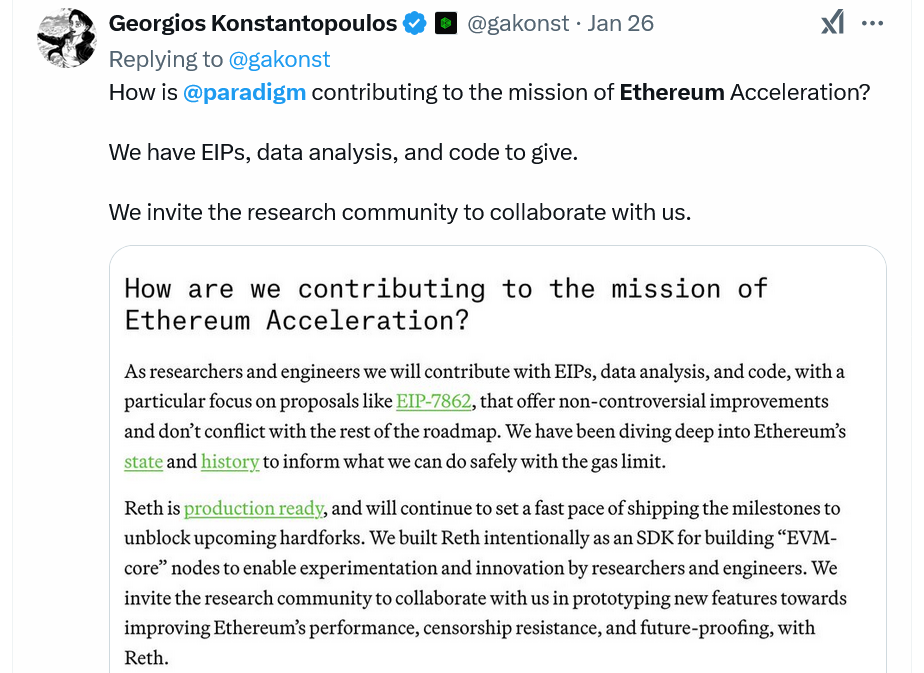Image resolution: width=924 pixels, height=673 pixels.
Task: Click the "We have EIPs, data analysis" line
Action: (x=343, y=153)
